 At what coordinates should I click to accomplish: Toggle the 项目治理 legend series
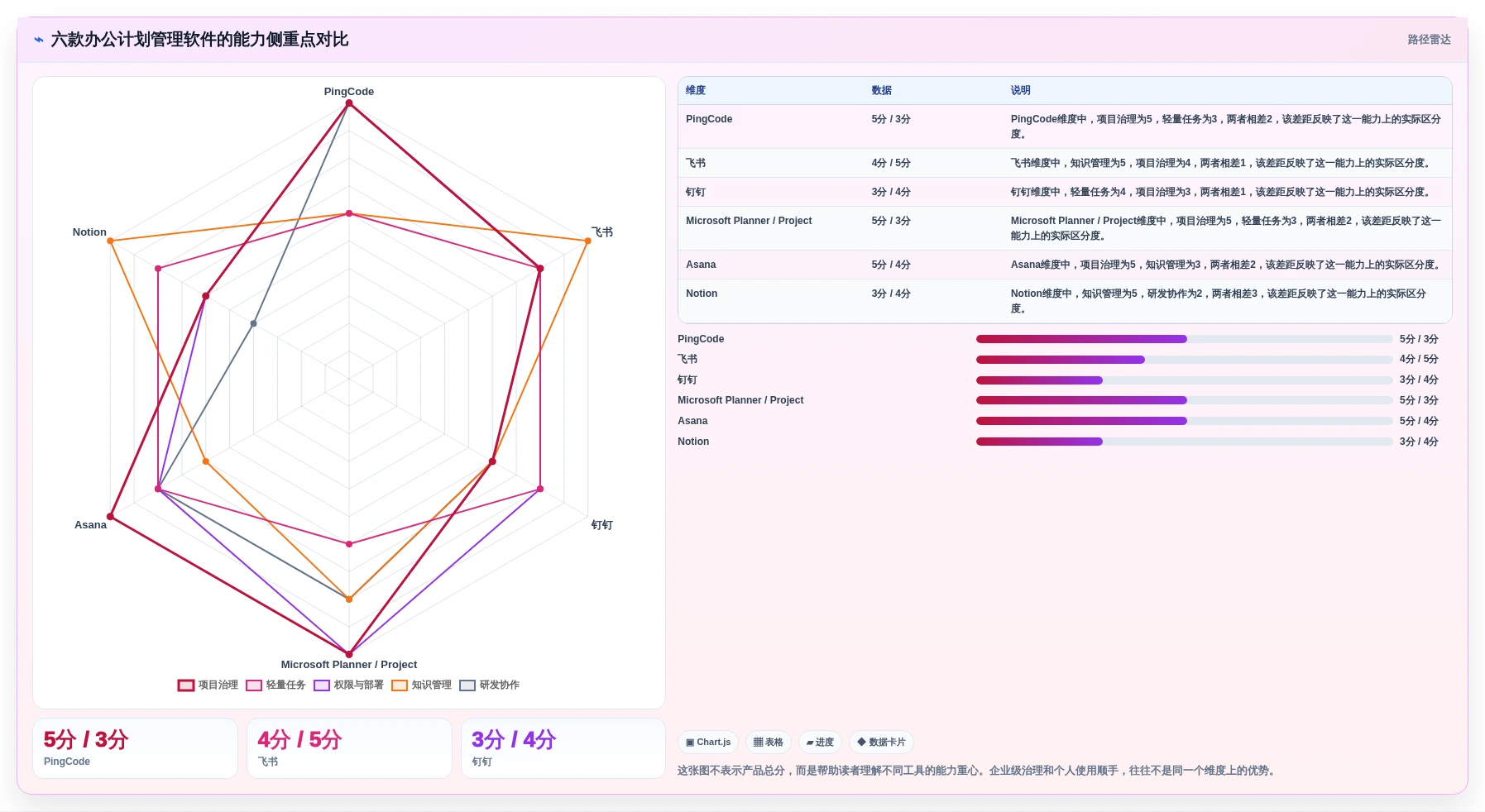pyautogui.click(x=208, y=685)
